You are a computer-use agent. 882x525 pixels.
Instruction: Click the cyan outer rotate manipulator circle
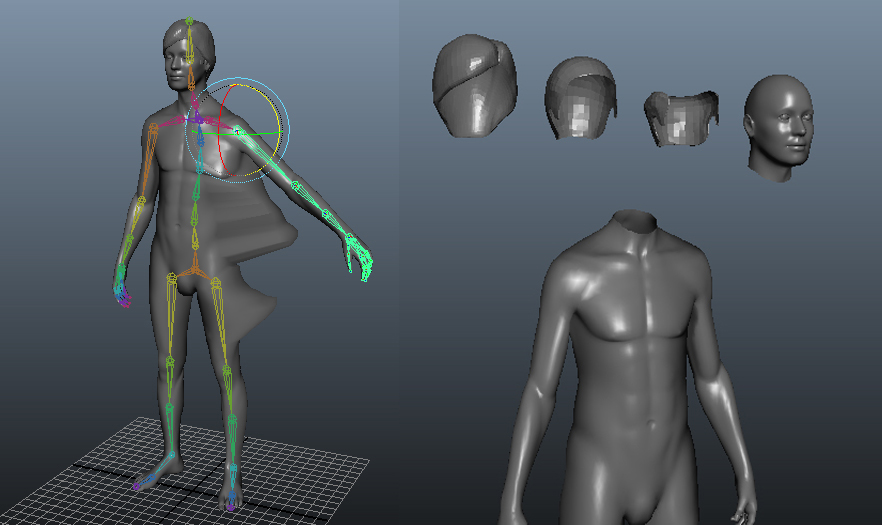click(x=287, y=130)
